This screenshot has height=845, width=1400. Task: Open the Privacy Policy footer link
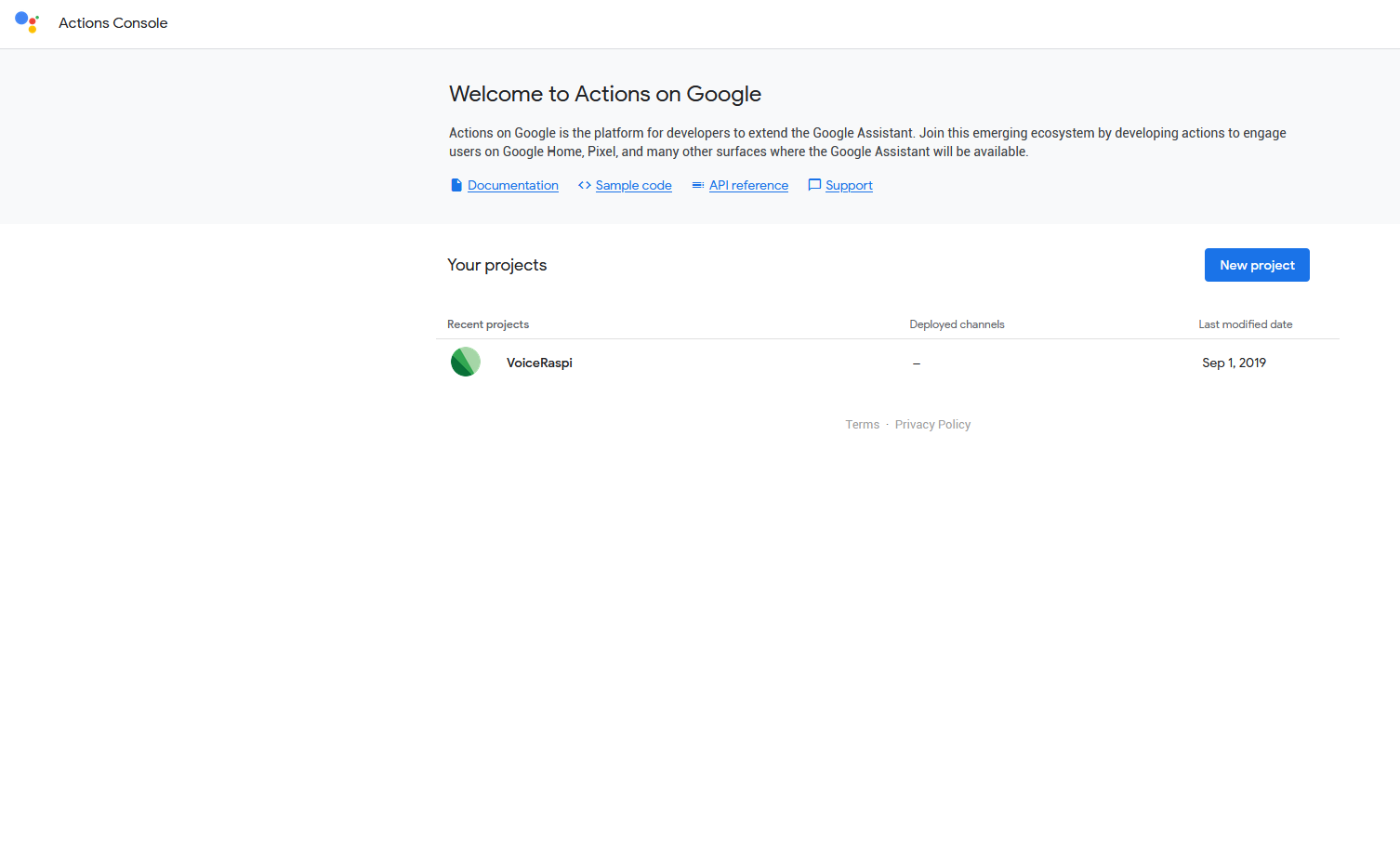pyautogui.click(x=932, y=425)
